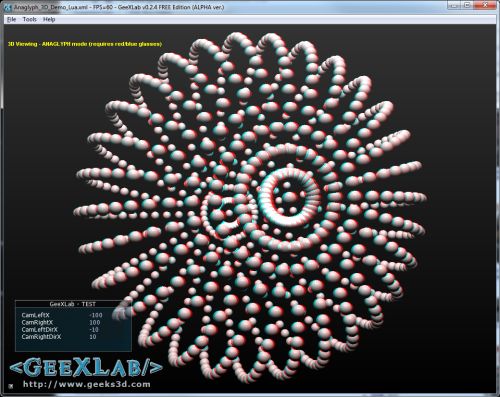Screen dimensions: 500x397
Task: Open the Tools menu
Action: coord(29,19)
